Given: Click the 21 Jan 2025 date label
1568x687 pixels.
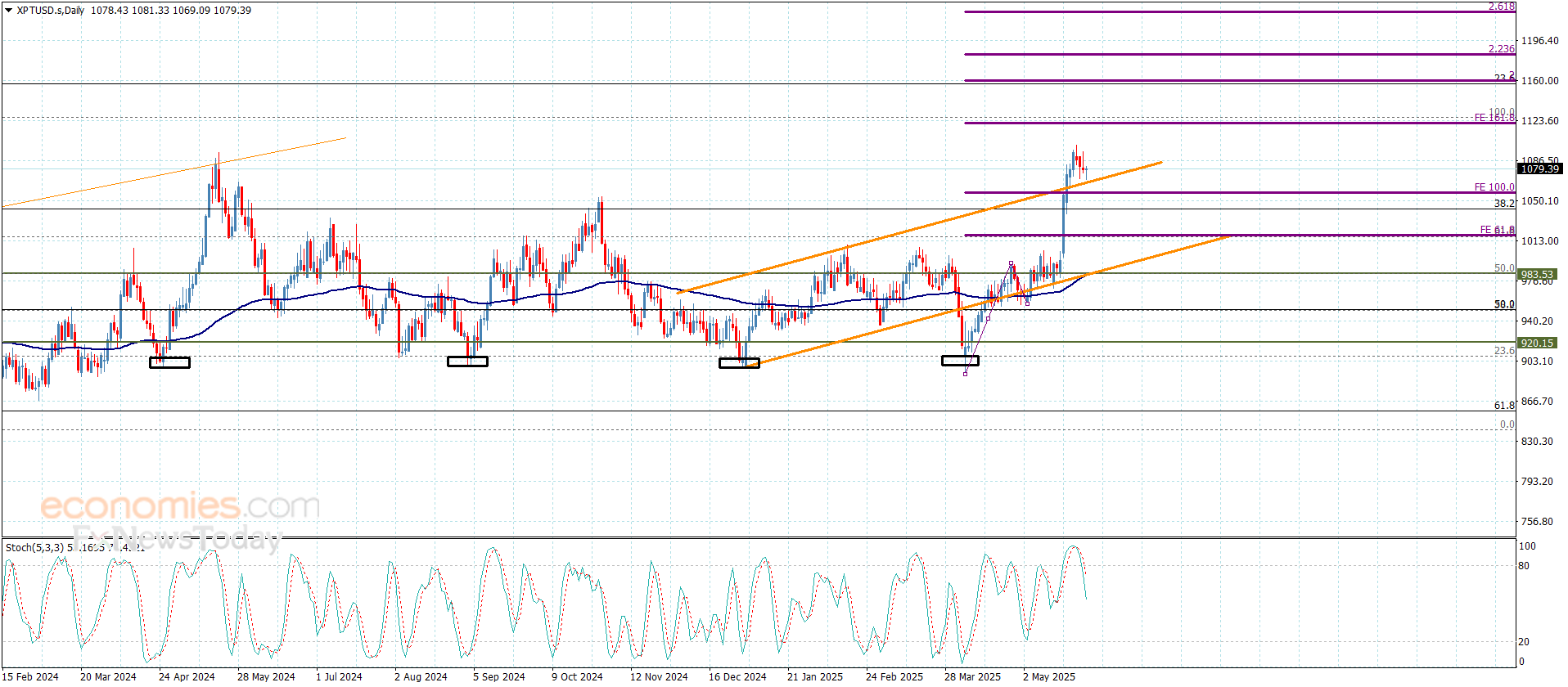Looking at the screenshot, I should click(x=815, y=677).
